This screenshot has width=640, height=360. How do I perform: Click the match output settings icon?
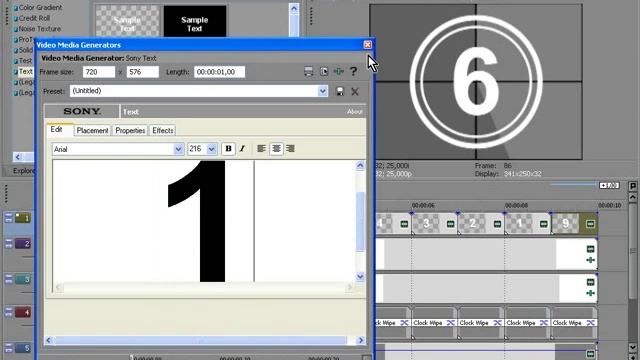coord(309,71)
